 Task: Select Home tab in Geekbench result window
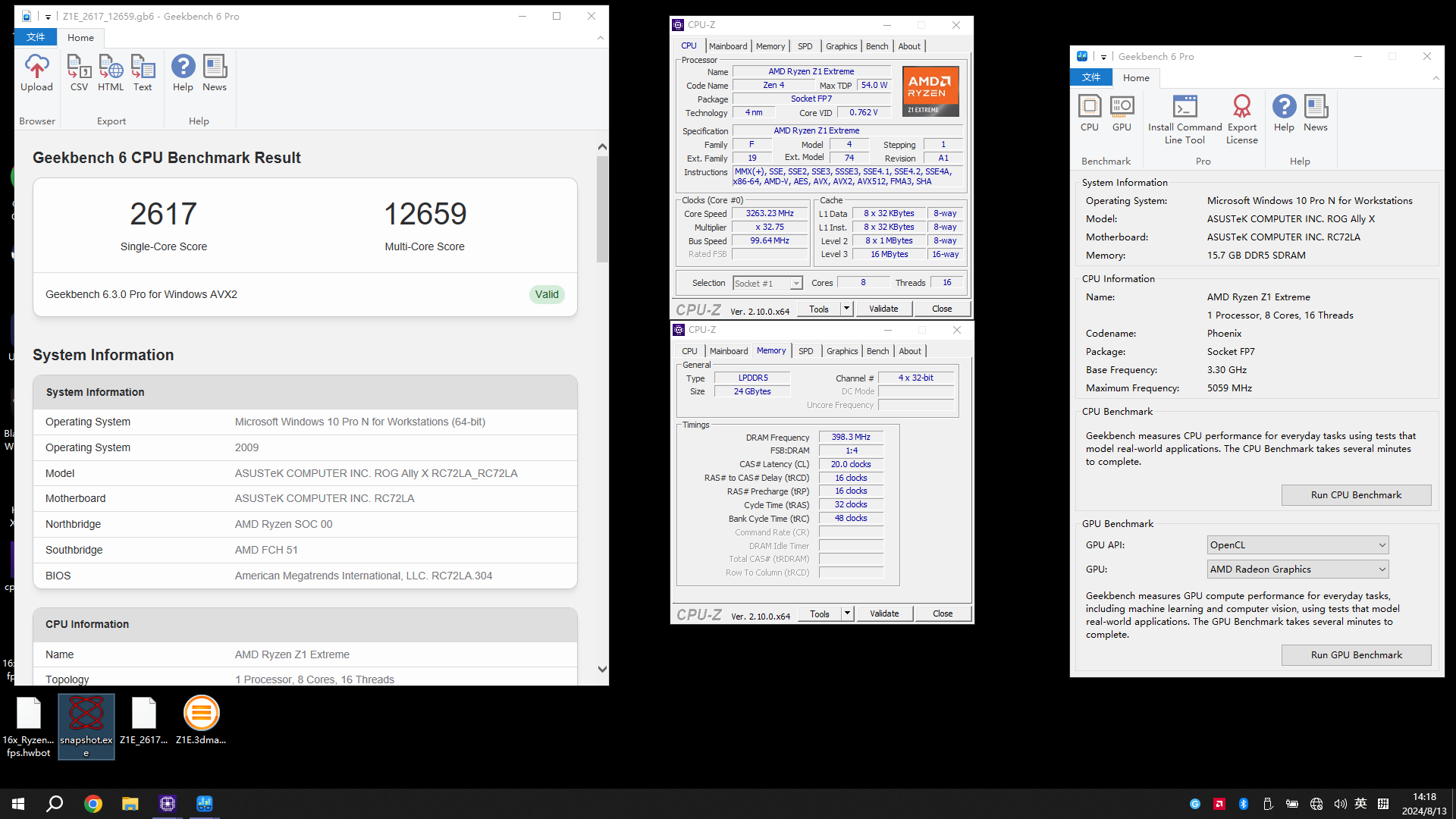coord(80,37)
